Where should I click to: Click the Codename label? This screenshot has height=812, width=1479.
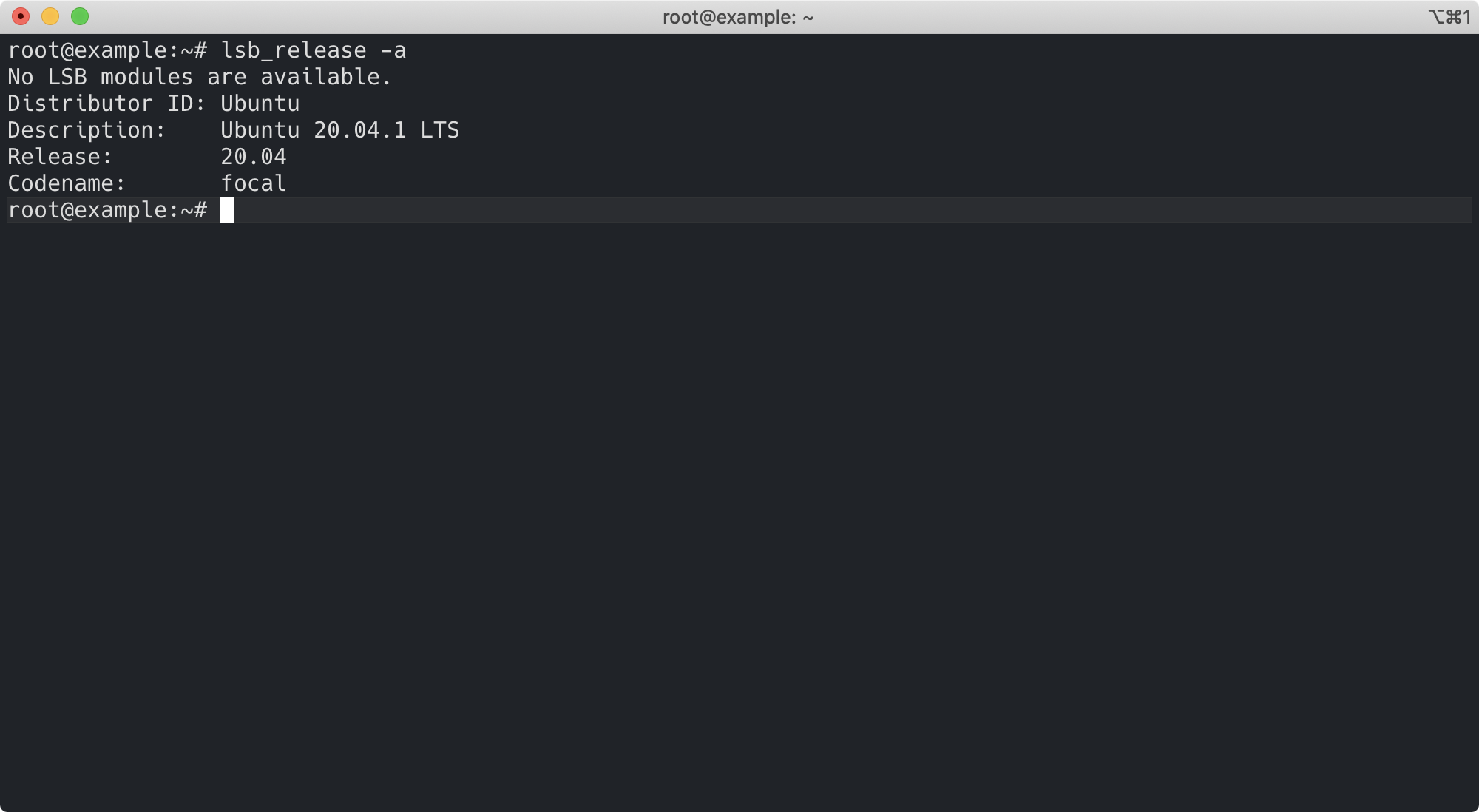[66, 183]
